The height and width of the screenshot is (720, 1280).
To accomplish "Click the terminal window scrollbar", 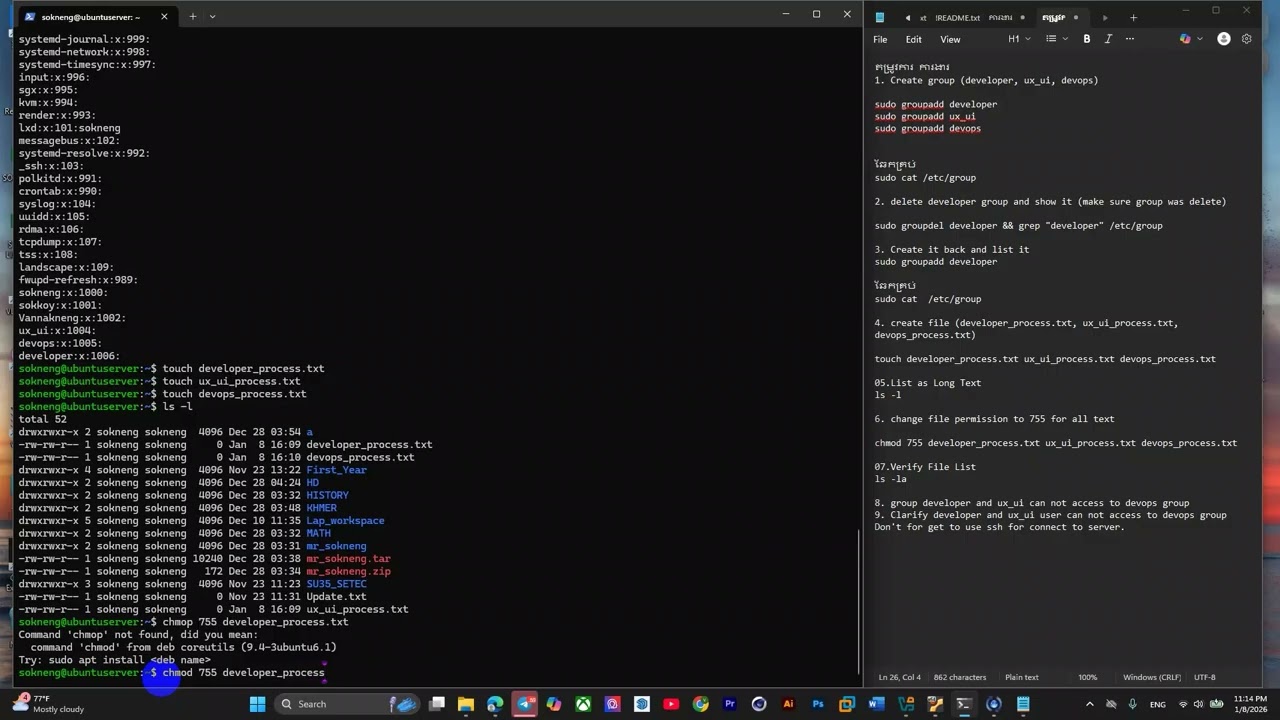I will point(858,601).
